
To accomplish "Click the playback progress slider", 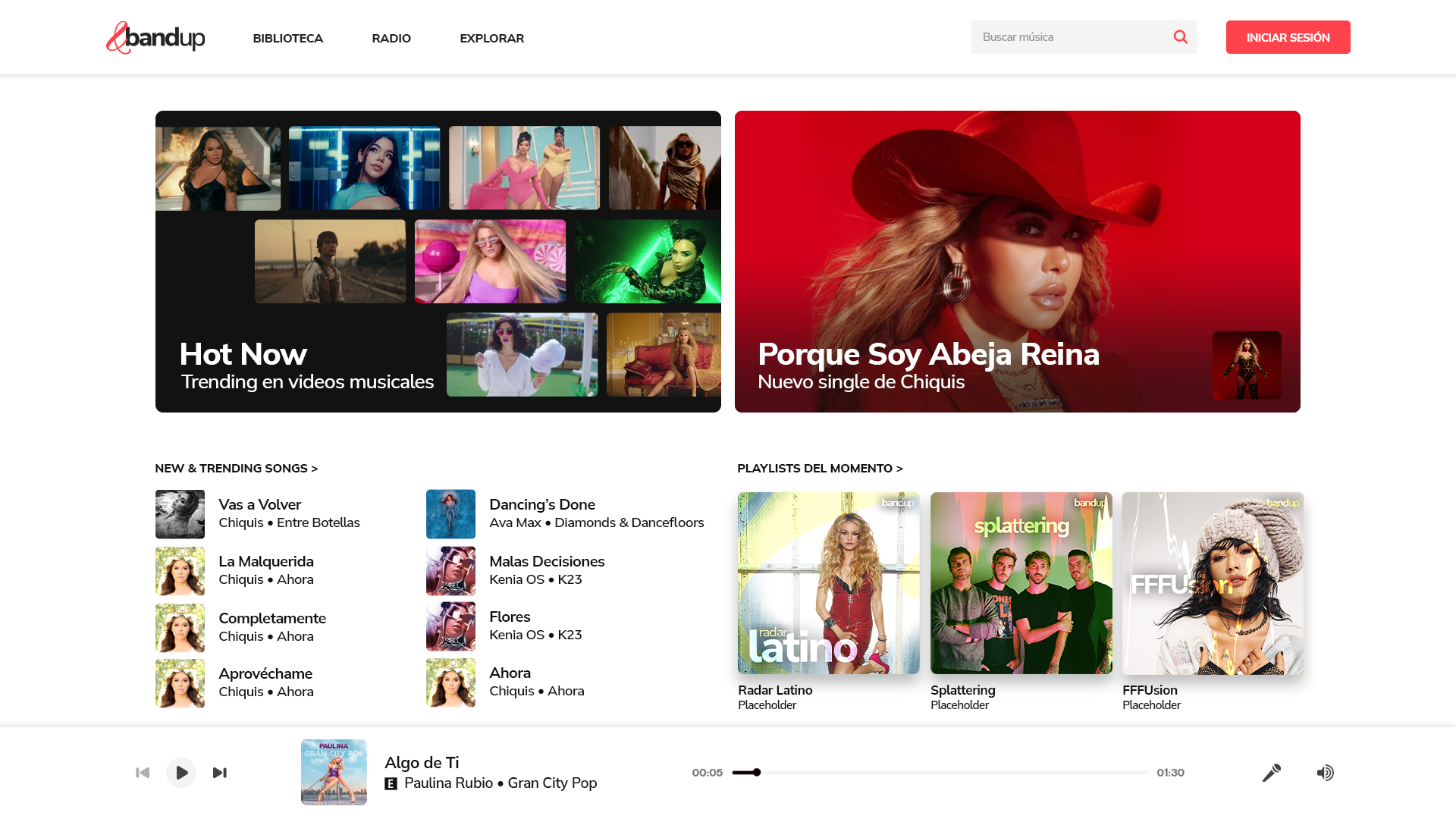I will click(940, 773).
